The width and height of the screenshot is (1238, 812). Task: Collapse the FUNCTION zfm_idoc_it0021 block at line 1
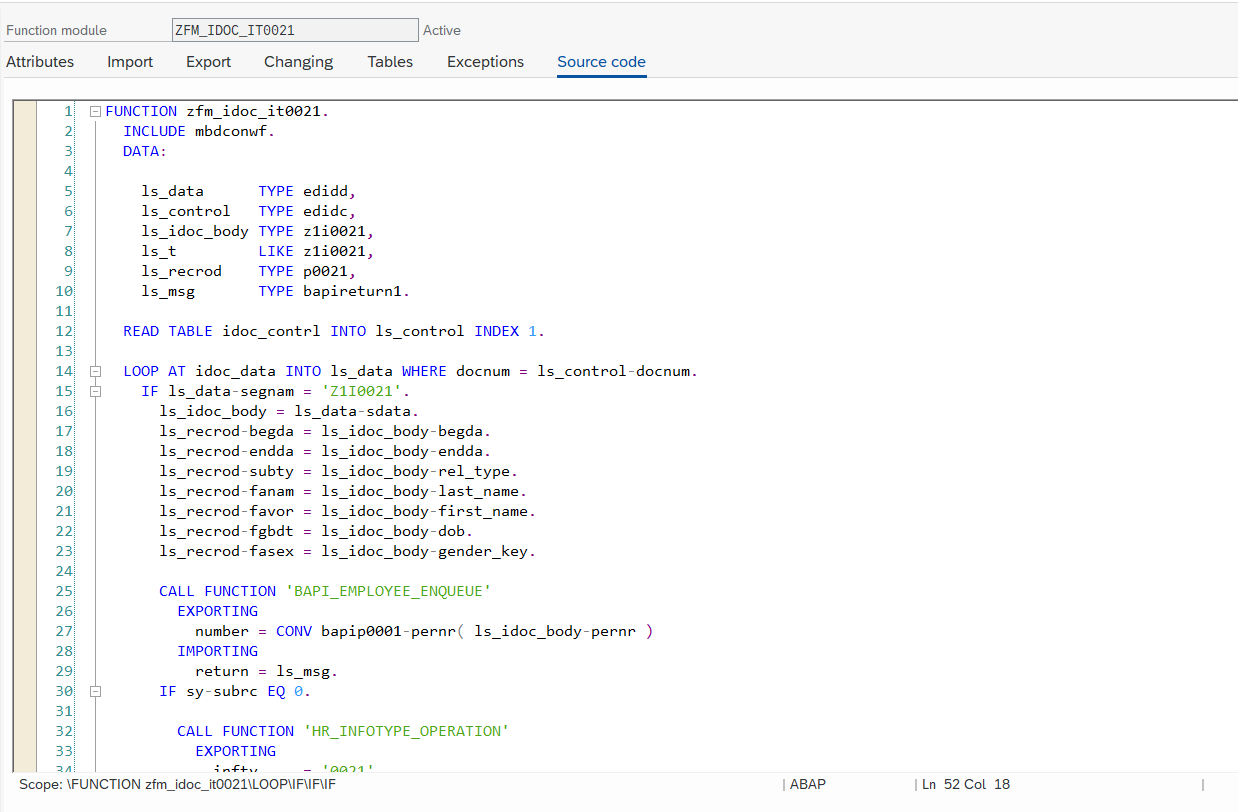tap(95, 111)
